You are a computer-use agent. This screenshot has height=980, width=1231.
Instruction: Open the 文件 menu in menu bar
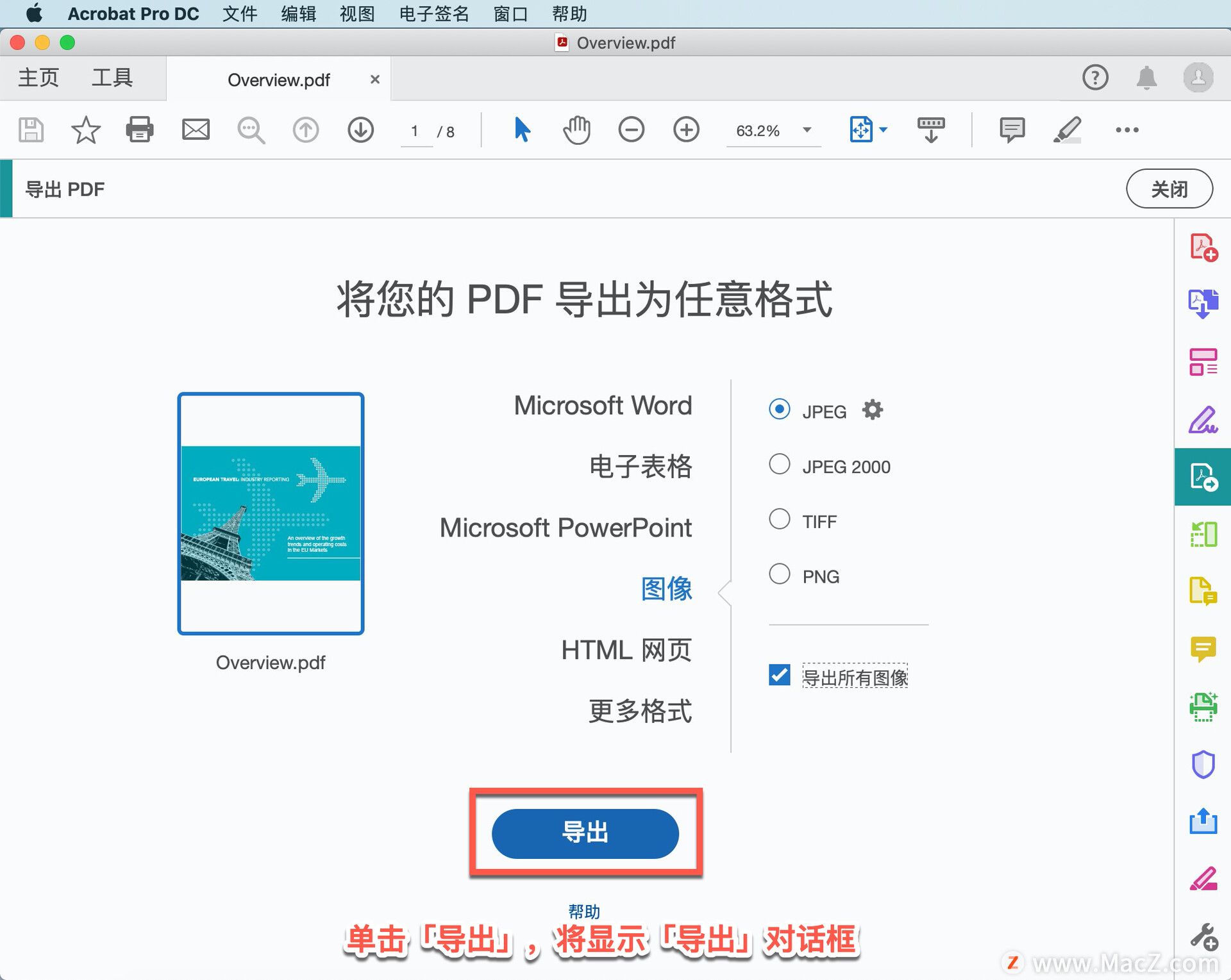[240, 13]
